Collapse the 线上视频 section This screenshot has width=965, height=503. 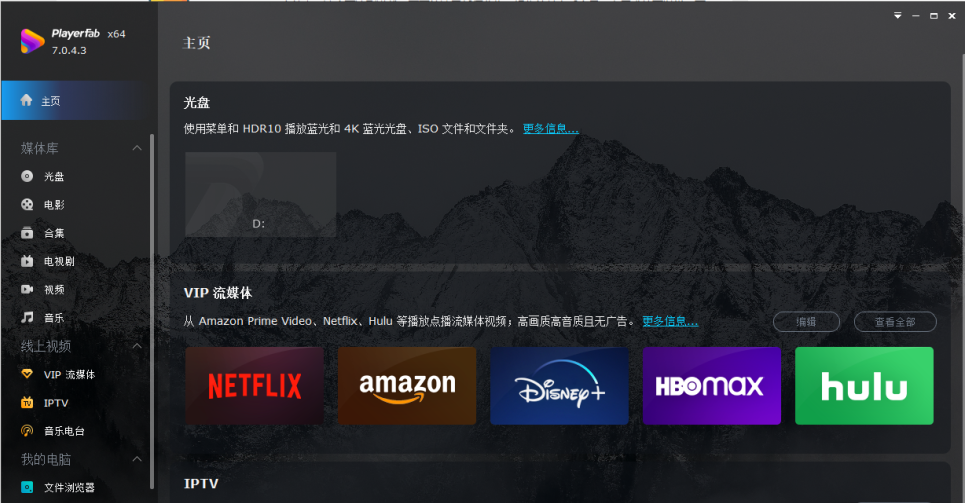pos(137,346)
